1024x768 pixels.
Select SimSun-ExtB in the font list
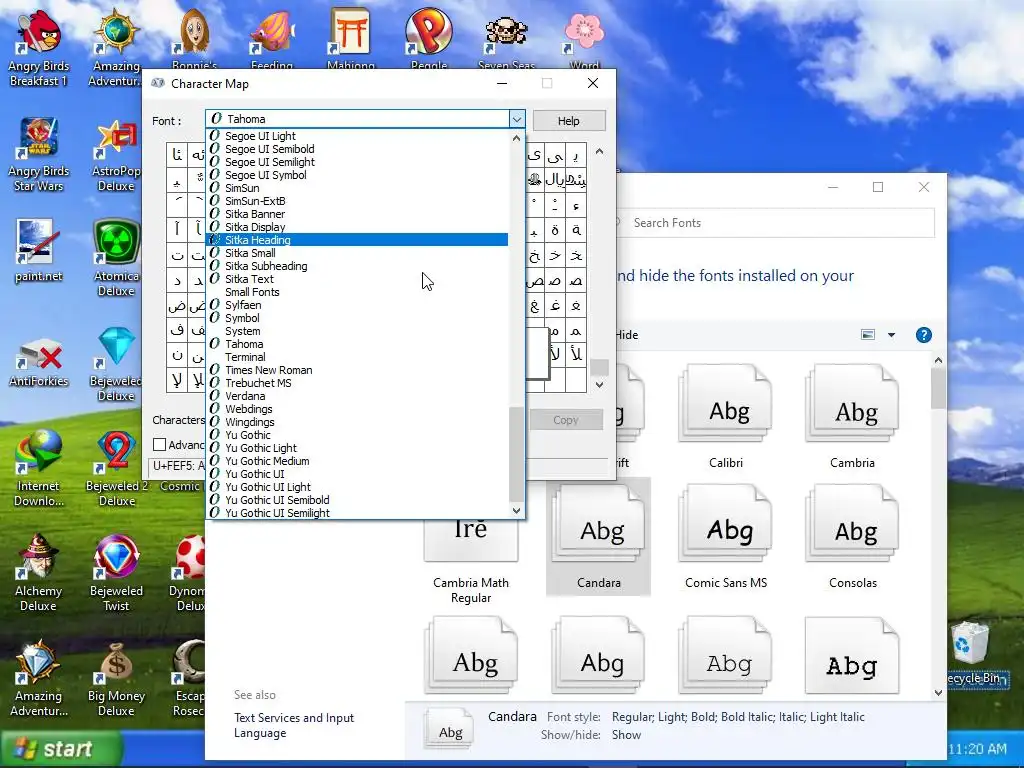357,200
